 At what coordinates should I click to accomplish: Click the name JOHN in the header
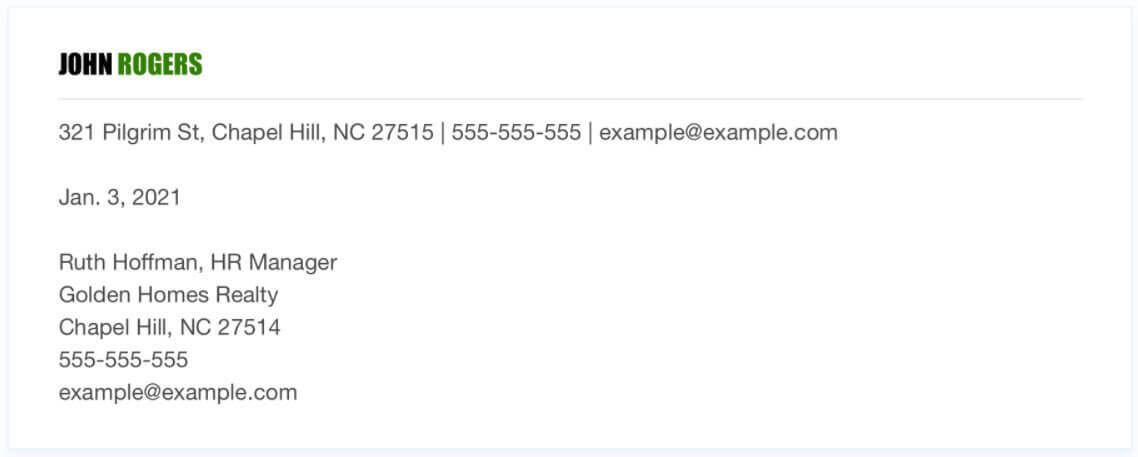point(86,65)
